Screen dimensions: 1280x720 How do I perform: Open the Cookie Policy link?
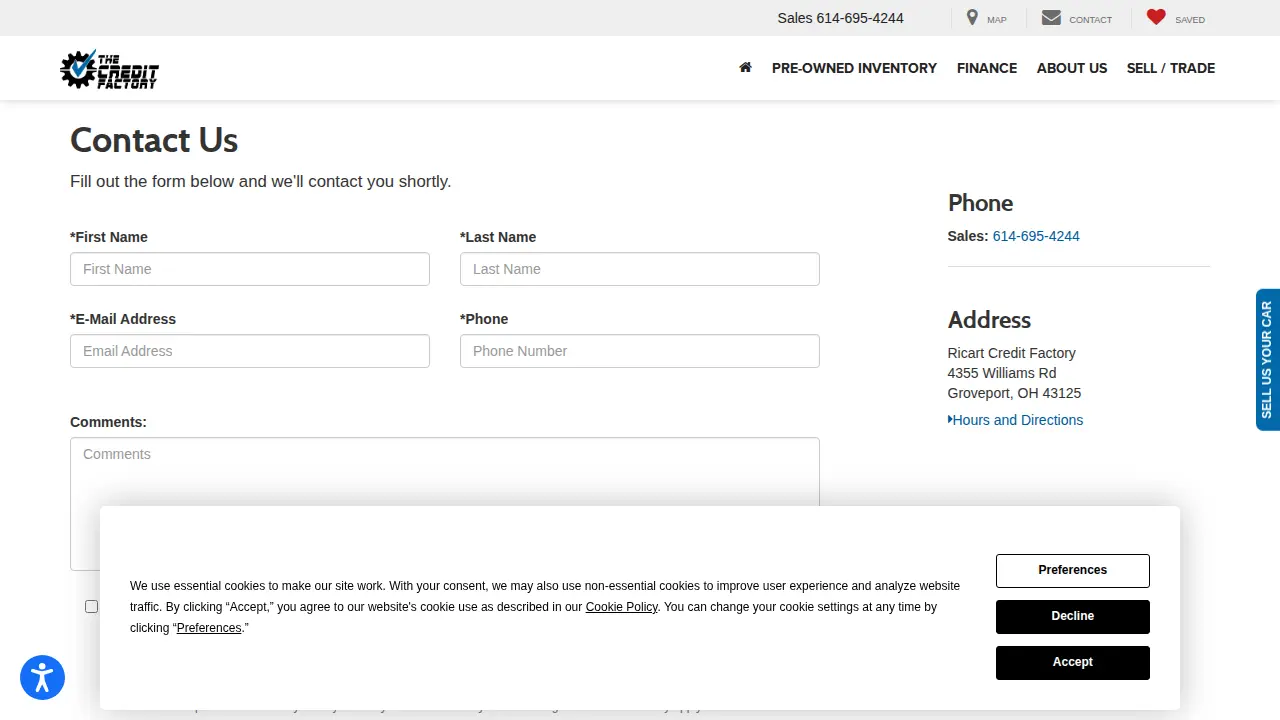coord(621,607)
